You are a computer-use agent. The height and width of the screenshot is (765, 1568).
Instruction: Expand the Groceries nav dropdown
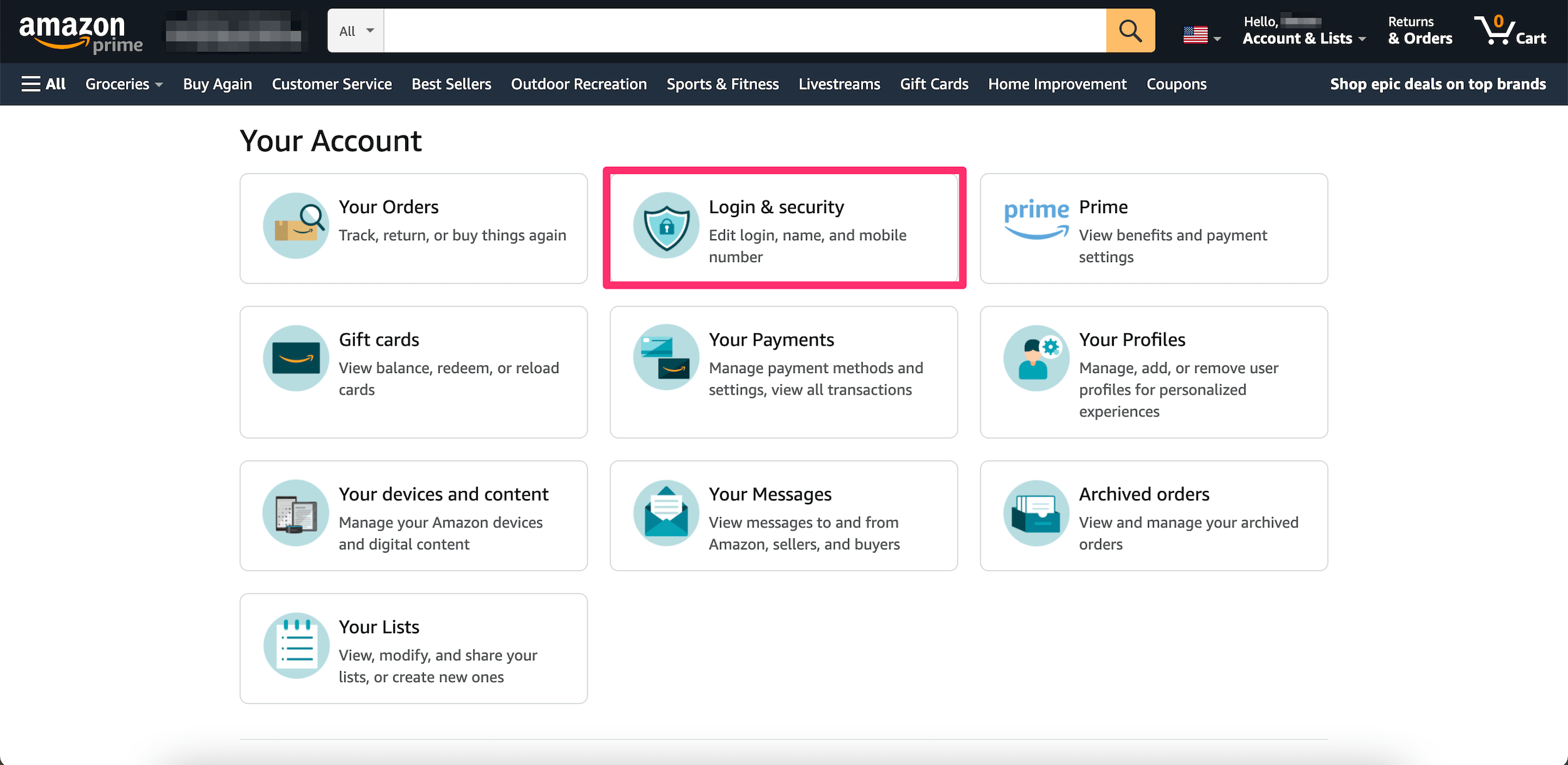pyautogui.click(x=124, y=84)
